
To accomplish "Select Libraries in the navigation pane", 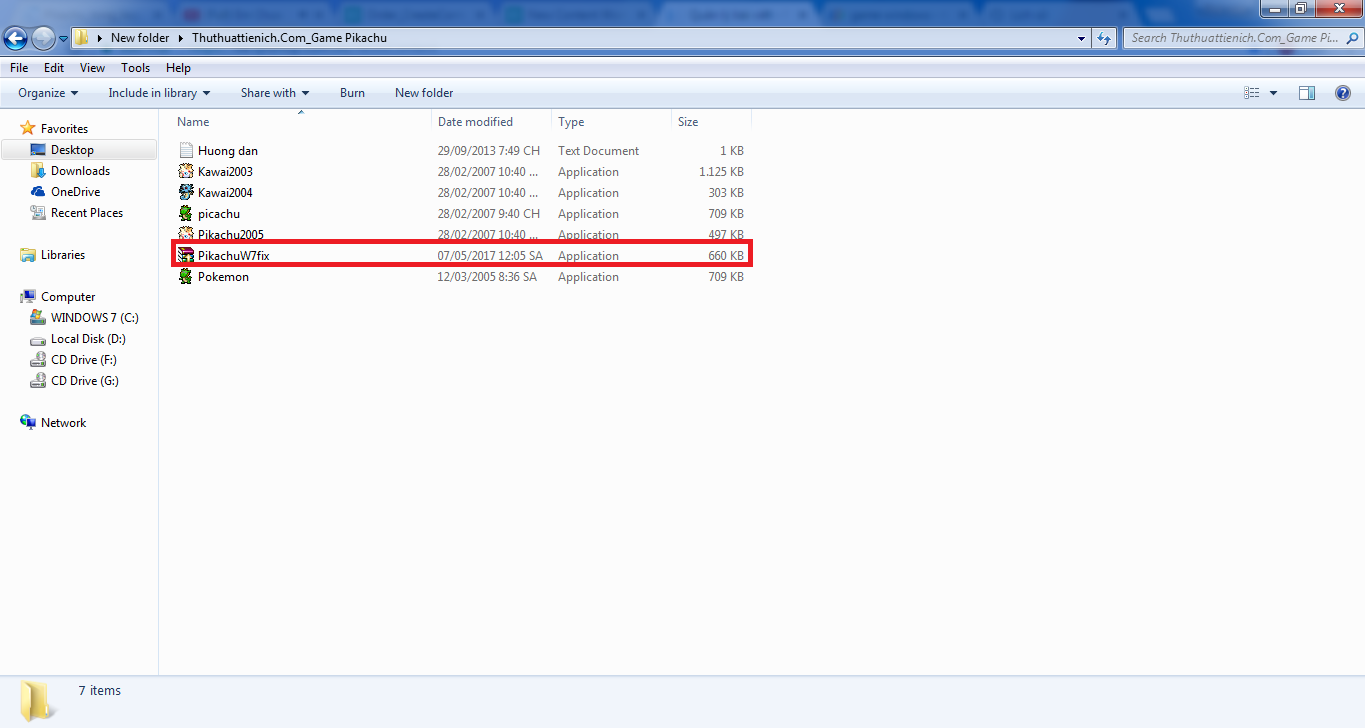I will coord(63,255).
